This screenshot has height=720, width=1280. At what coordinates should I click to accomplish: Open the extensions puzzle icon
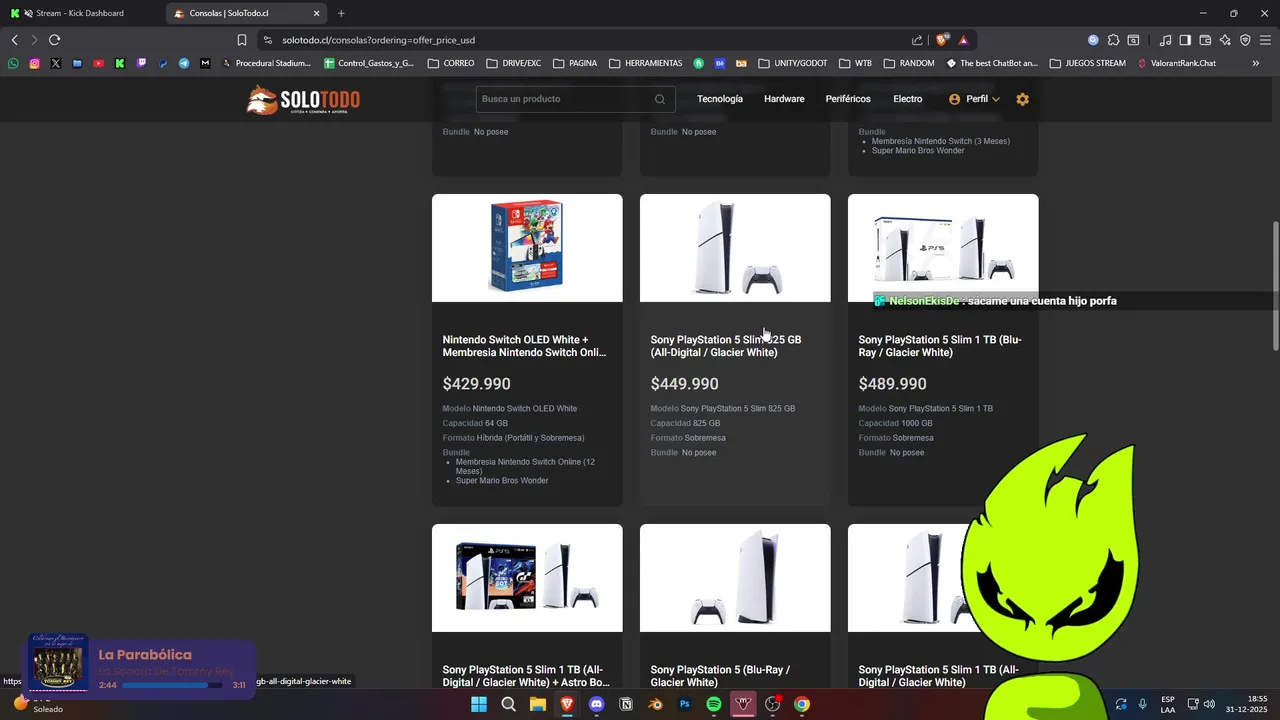tap(1113, 40)
